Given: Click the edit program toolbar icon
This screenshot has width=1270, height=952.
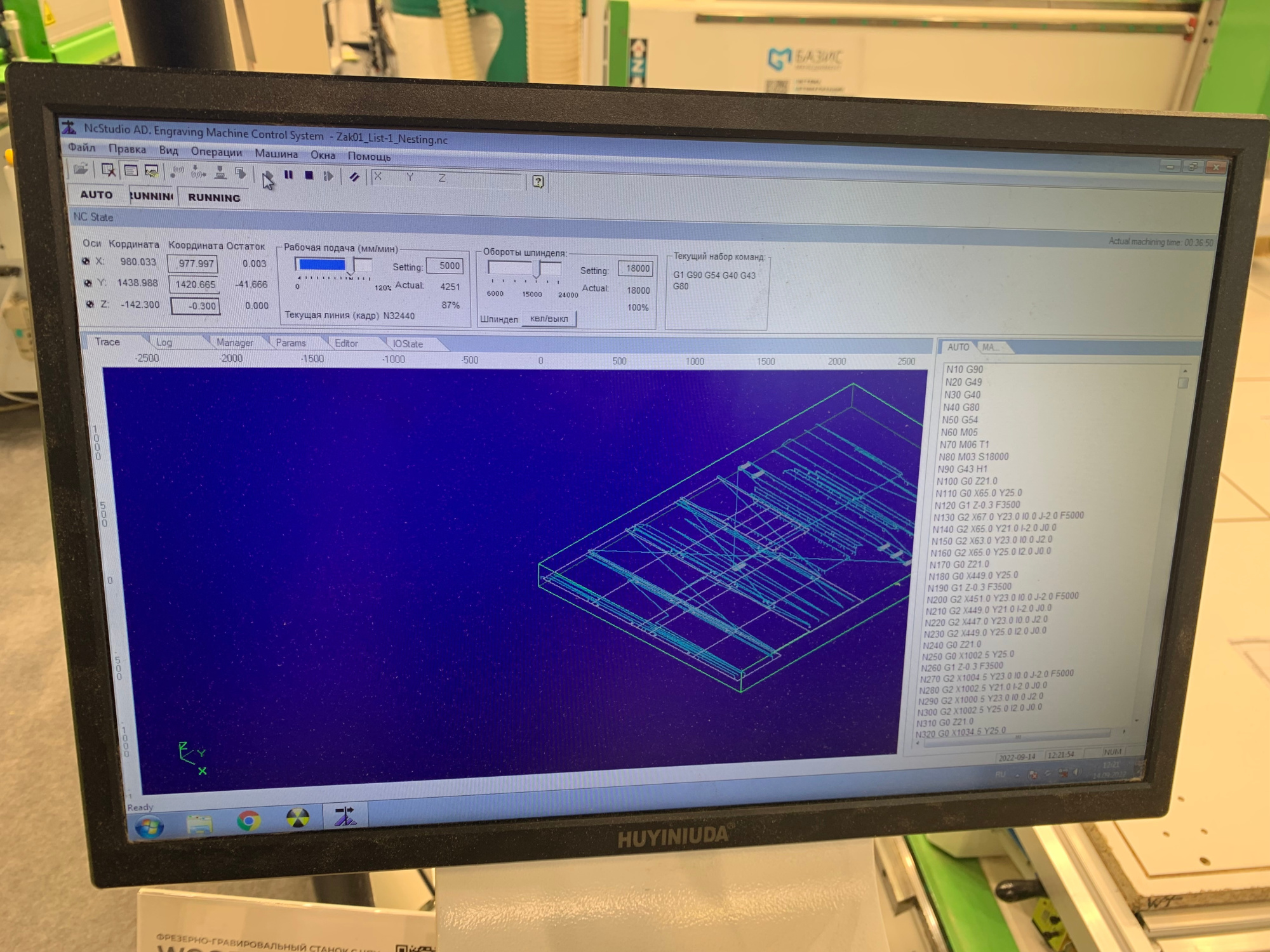Looking at the screenshot, I should pyautogui.click(x=151, y=171).
